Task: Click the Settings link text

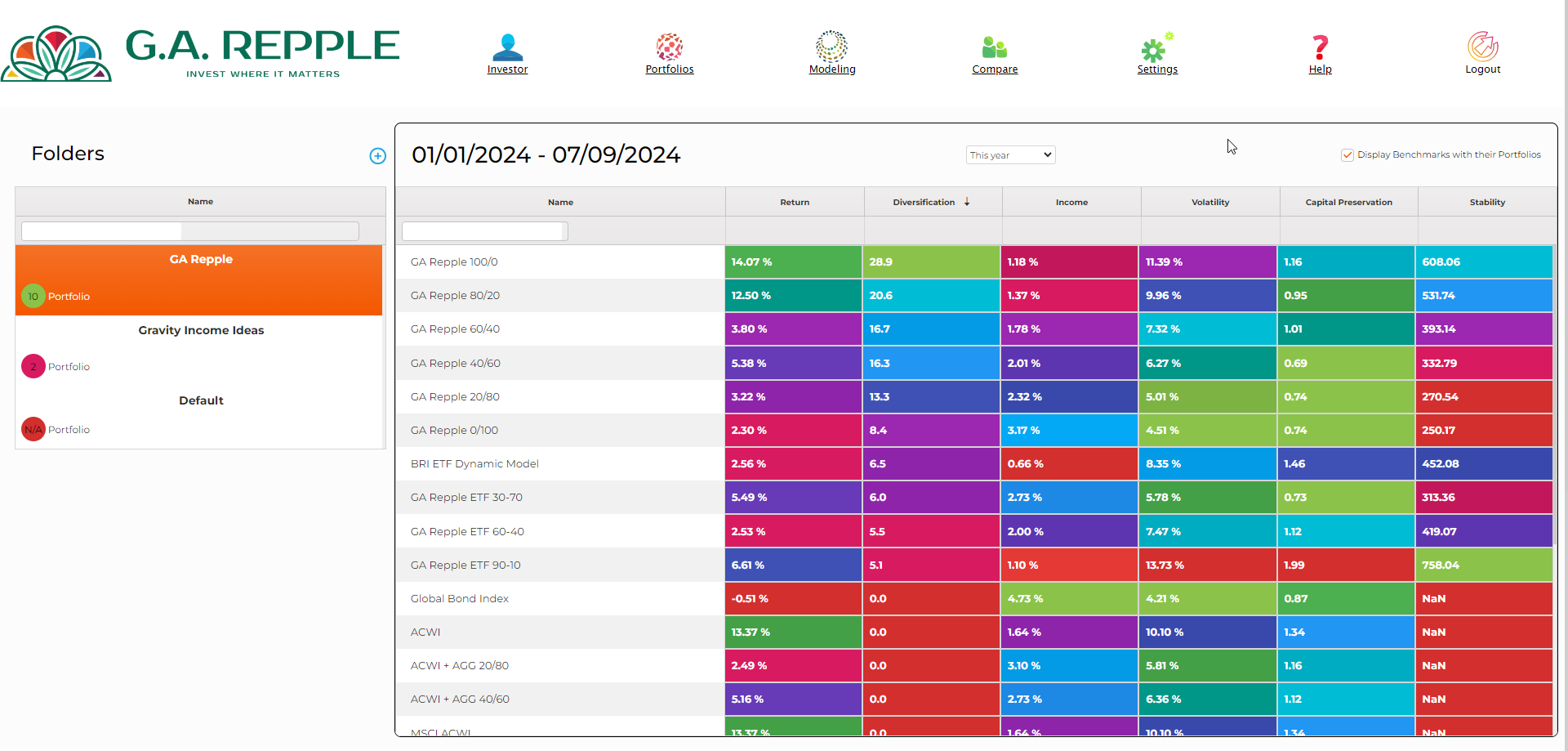Action: [1157, 69]
